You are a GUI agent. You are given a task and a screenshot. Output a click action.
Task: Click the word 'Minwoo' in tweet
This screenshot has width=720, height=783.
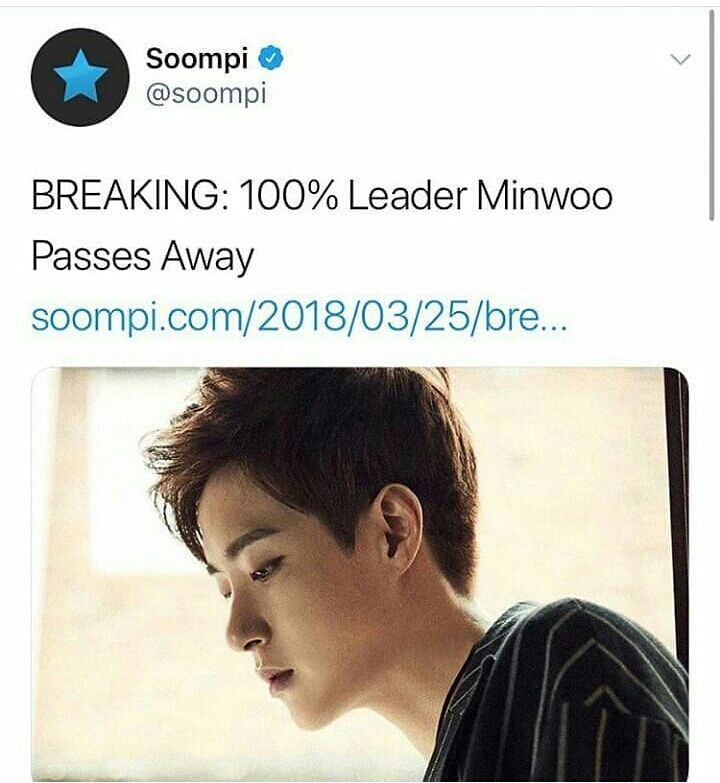(544, 195)
